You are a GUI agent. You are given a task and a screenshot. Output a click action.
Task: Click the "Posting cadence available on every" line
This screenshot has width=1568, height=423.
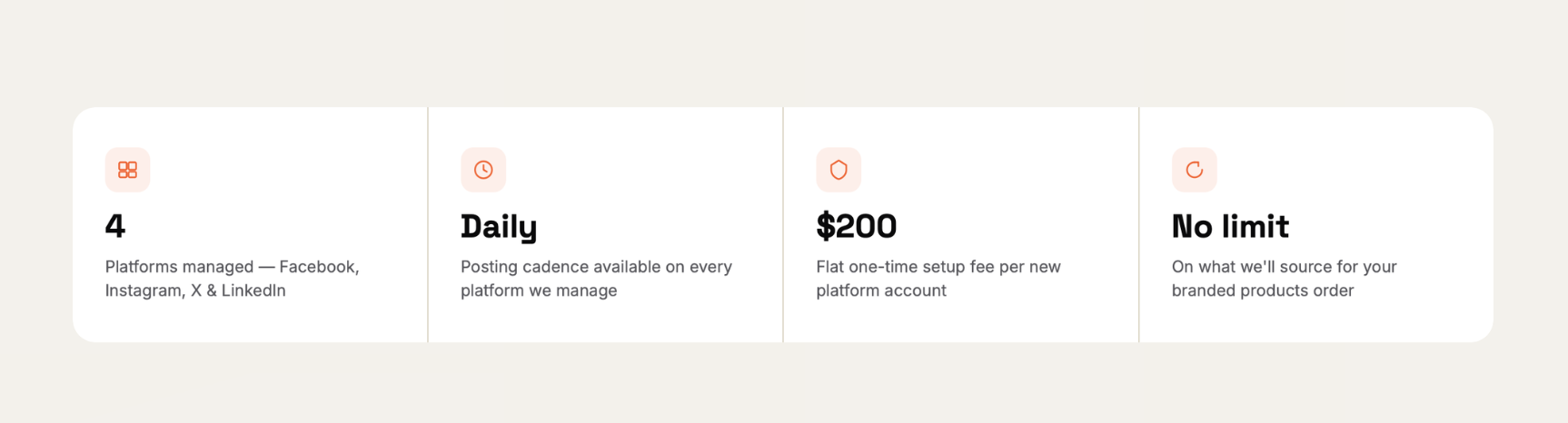(596, 267)
